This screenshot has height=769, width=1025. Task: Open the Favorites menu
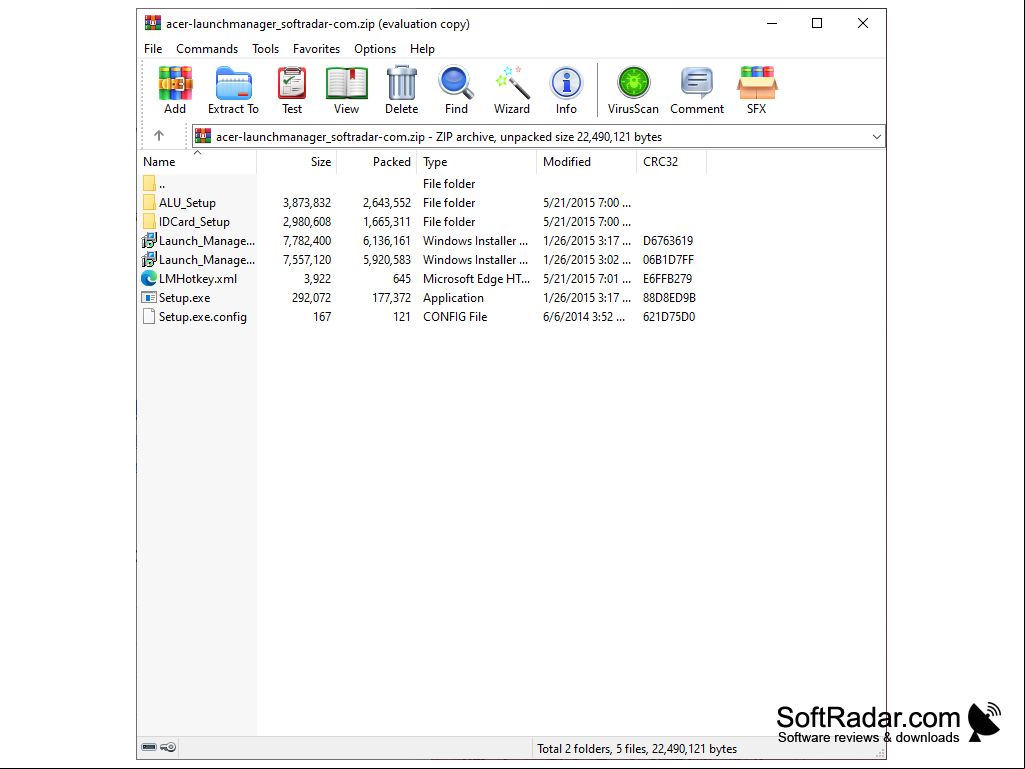pos(316,49)
